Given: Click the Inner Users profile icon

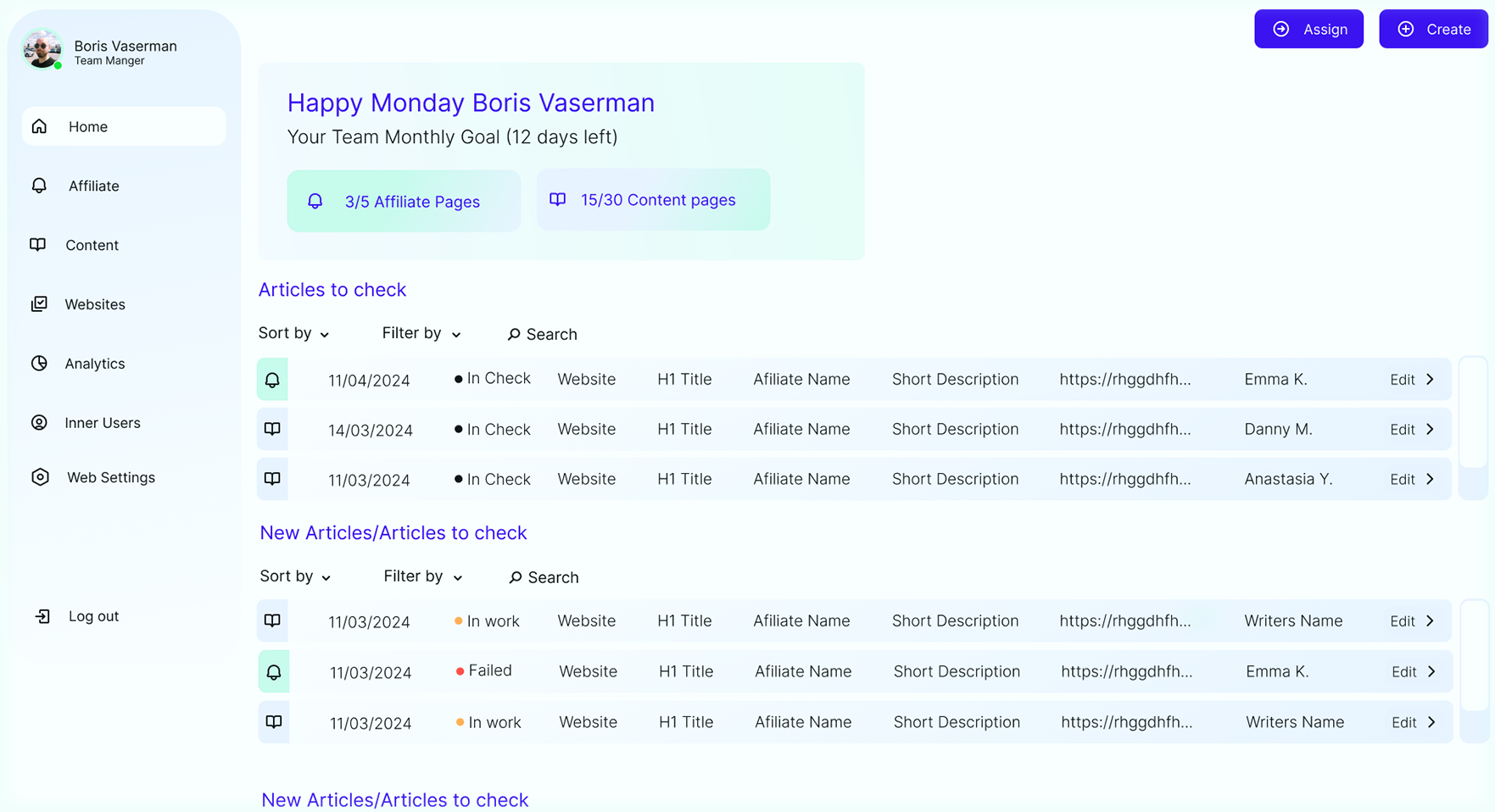Looking at the screenshot, I should click(39, 423).
